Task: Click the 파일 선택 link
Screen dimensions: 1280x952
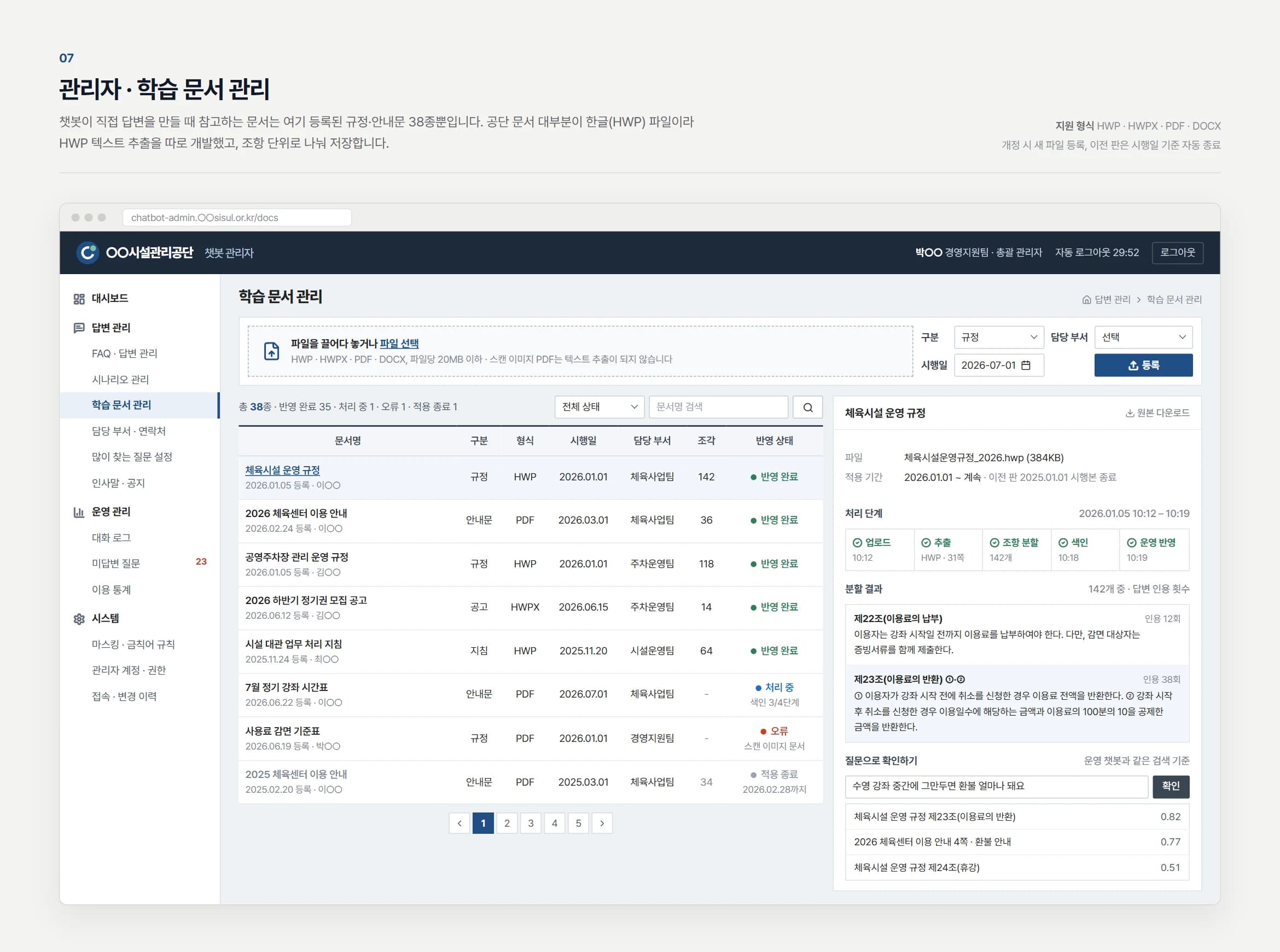Action: coord(399,344)
